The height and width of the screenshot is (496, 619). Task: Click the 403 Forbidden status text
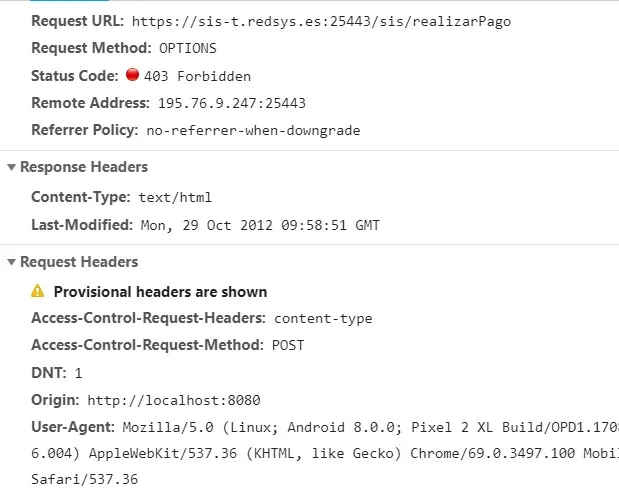(x=197, y=76)
